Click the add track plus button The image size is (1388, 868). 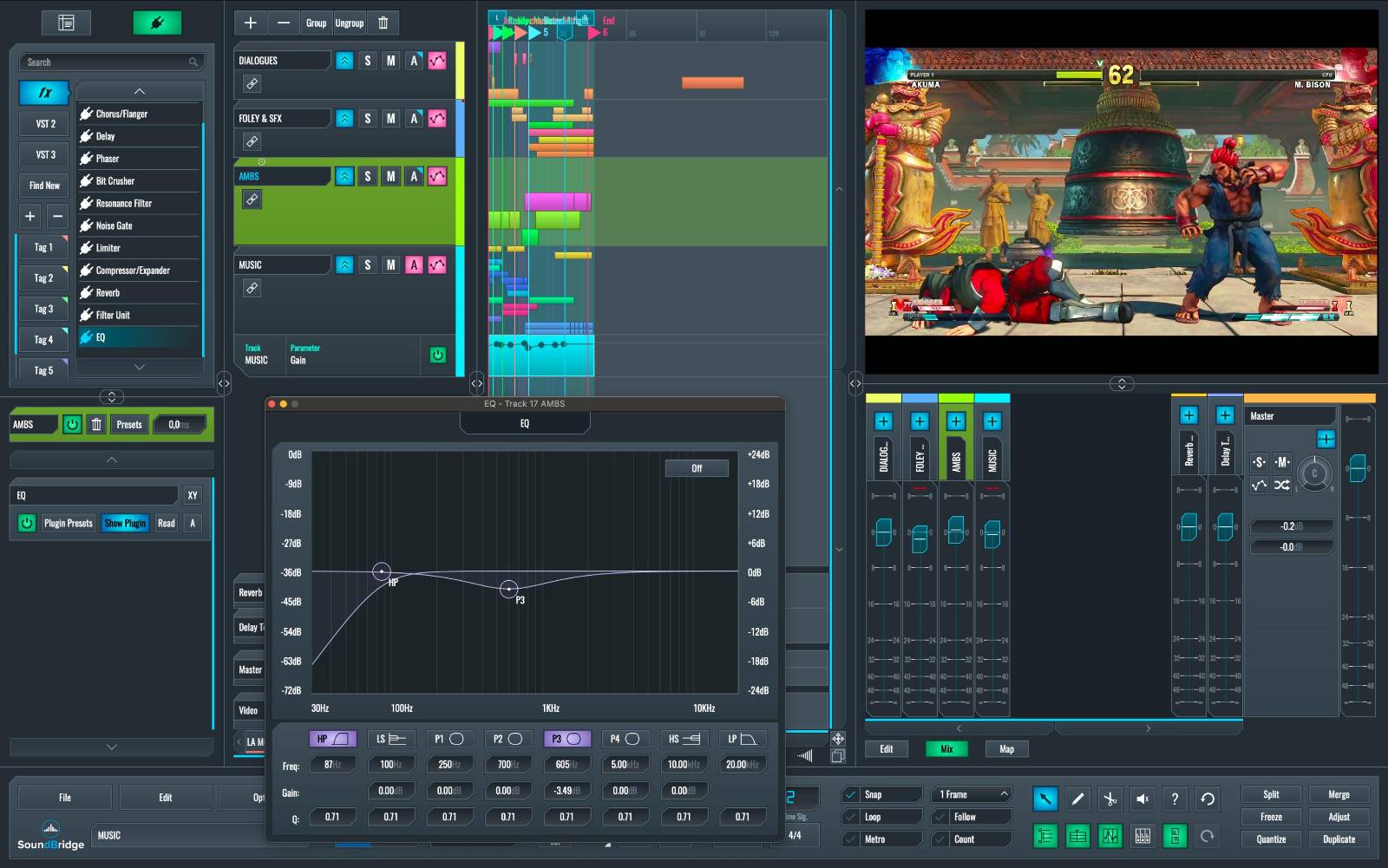tap(251, 23)
